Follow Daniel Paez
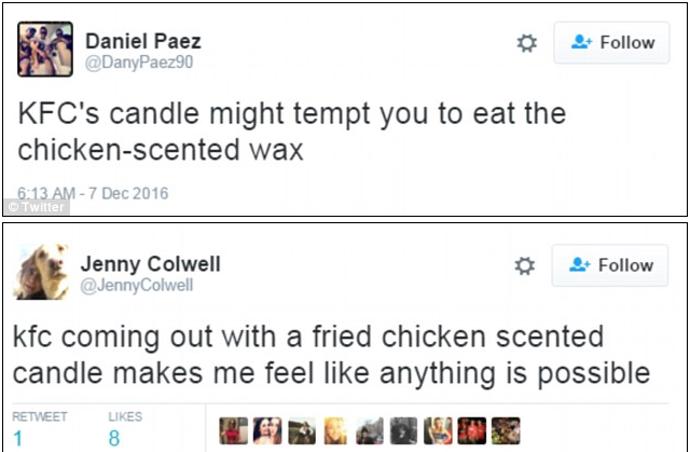Image resolution: width=690 pixels, height=452 pixels. coord(612,43)
